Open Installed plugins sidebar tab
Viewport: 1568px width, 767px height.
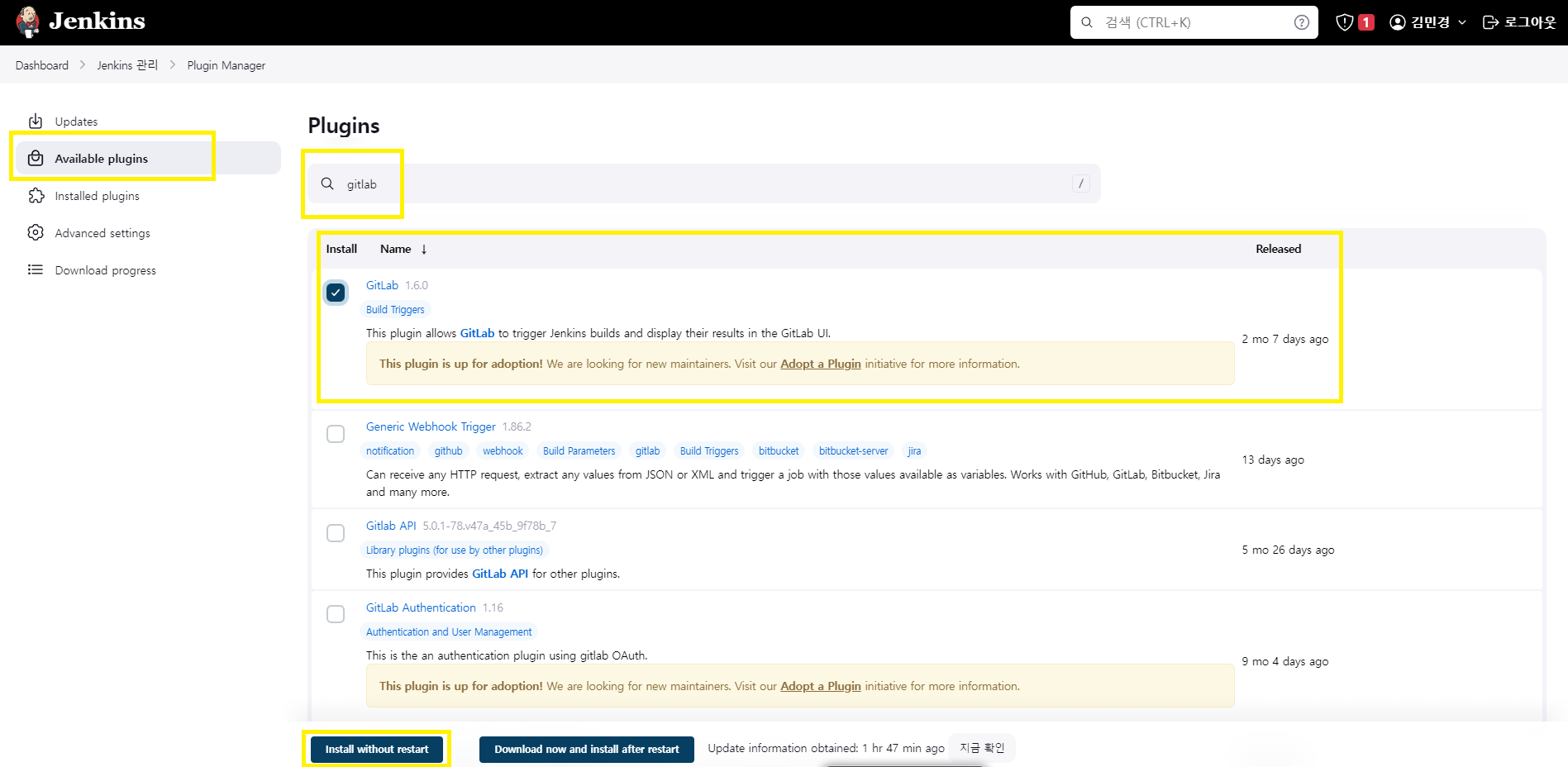point(148,196)
